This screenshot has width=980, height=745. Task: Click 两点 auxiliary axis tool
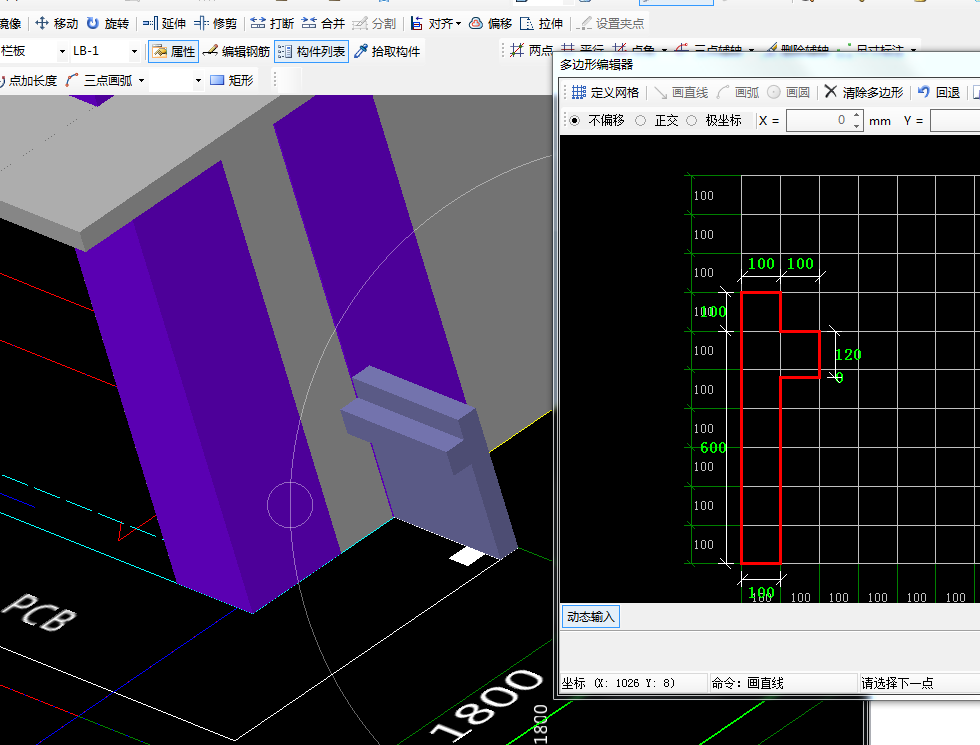point(531,50)
